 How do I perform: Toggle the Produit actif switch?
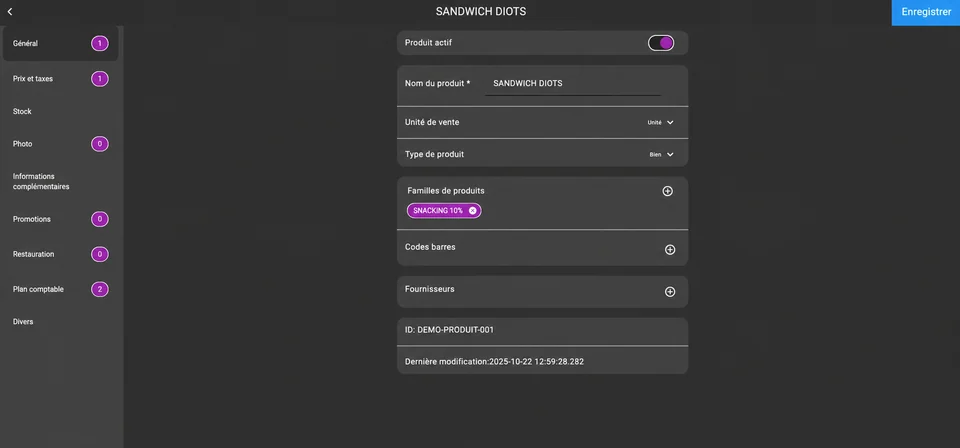(661, 43)
